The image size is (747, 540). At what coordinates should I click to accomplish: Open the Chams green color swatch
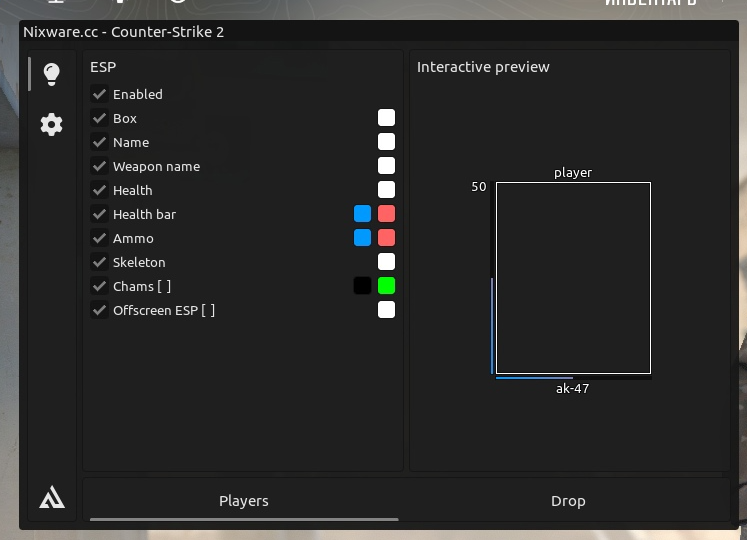[386, 285]
